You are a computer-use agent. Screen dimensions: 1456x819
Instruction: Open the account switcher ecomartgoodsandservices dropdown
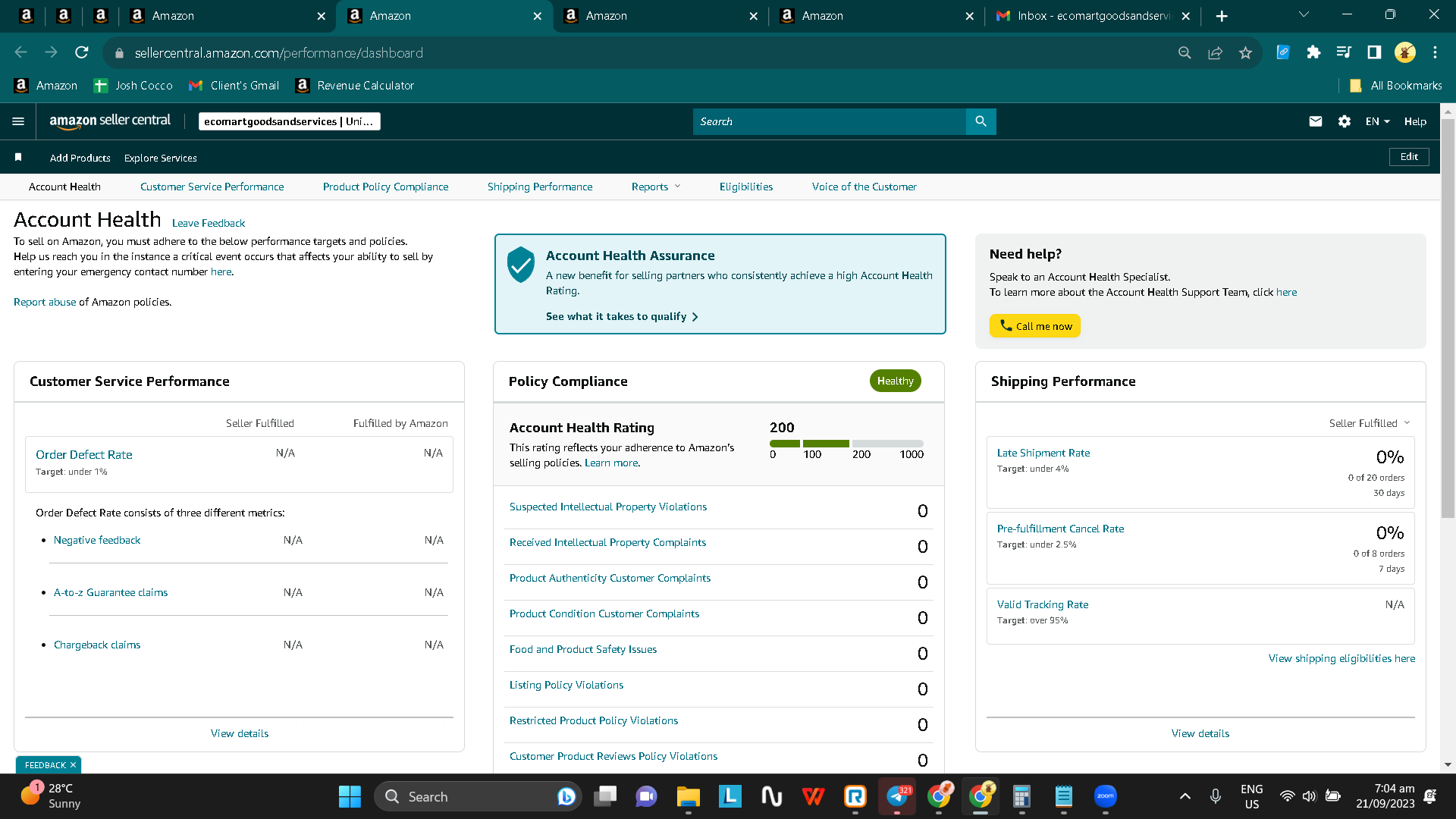289,121
